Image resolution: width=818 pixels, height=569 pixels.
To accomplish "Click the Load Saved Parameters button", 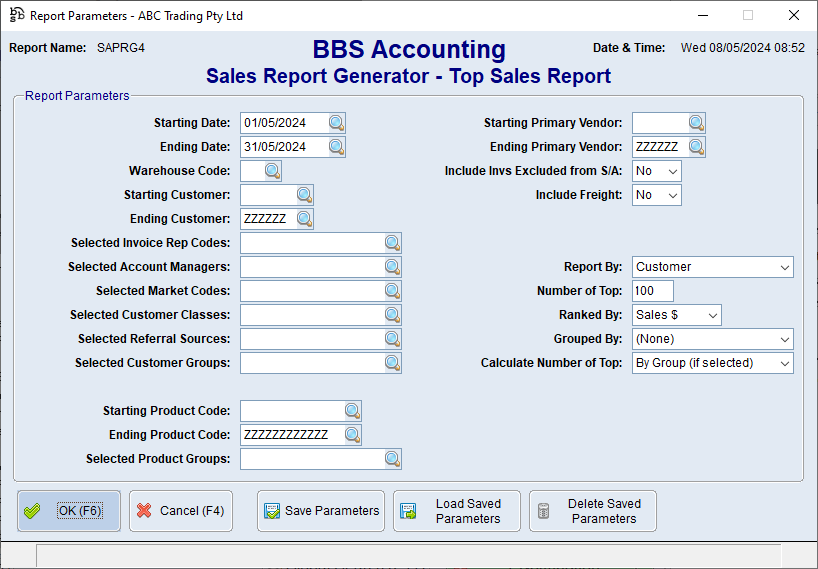I will [457, 511].
